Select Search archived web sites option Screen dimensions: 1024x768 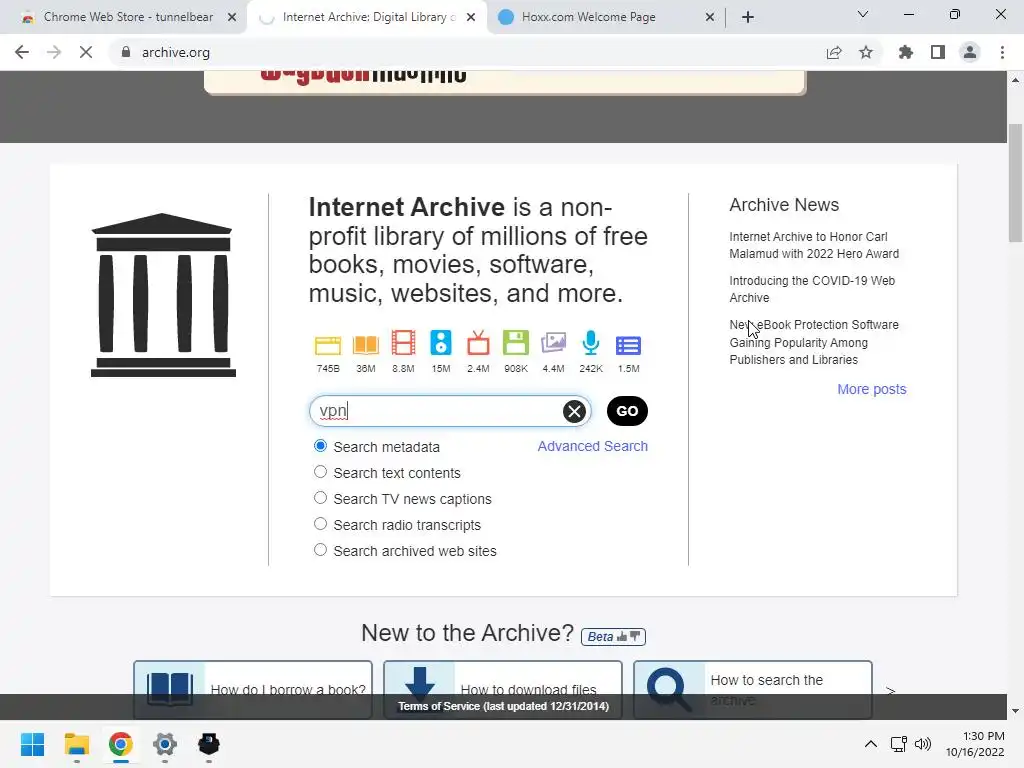click(x=320, y=550)
